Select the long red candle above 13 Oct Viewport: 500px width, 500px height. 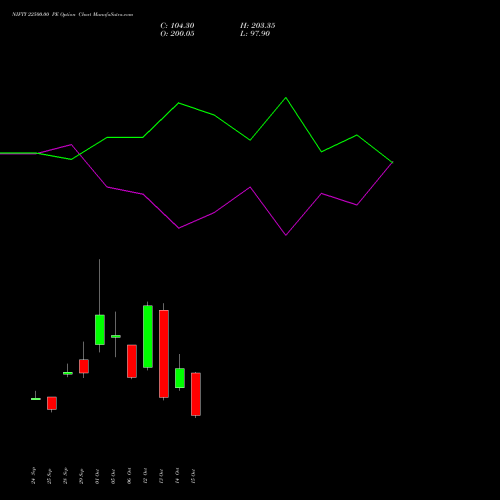point(164,354)
